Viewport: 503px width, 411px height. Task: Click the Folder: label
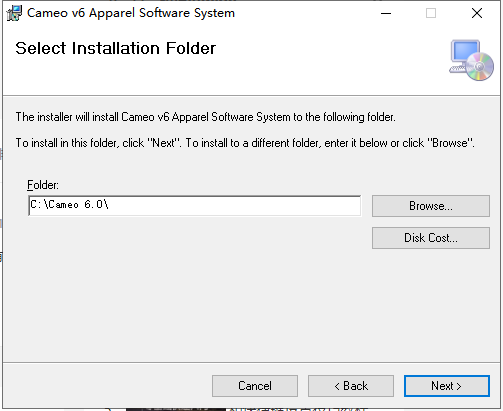point(43,185)
